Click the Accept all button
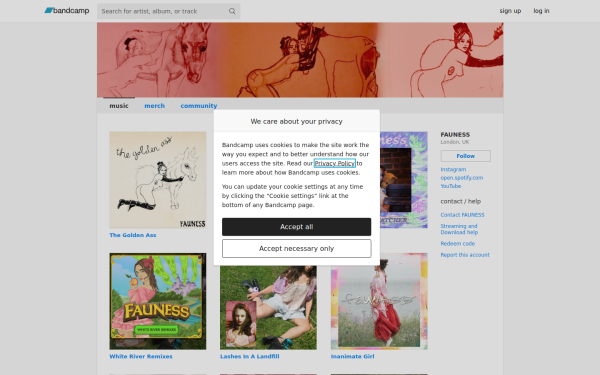The height and width of the screenshot is (375, 600). 297,227
